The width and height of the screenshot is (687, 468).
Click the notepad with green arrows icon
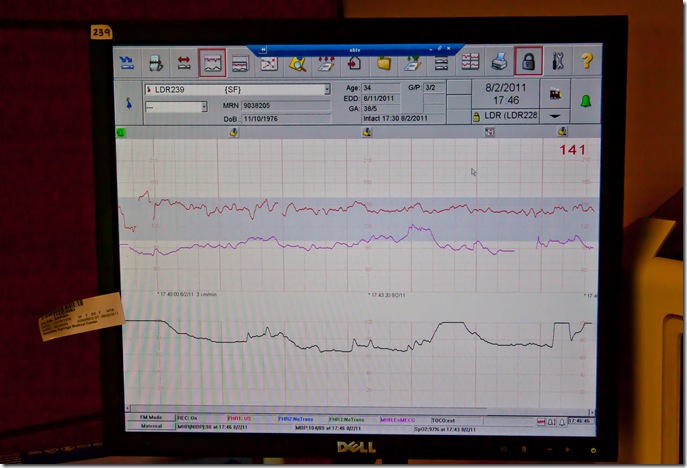[x=412, y=64]
